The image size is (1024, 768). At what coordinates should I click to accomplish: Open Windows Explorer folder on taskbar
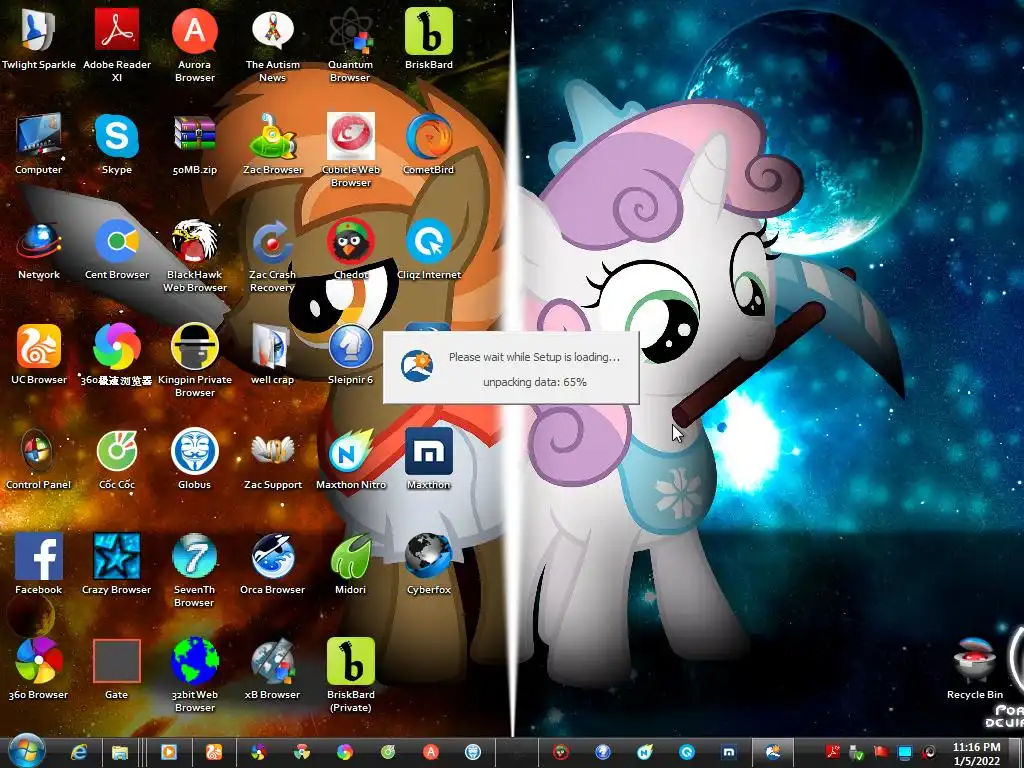[x=120, y=753]
